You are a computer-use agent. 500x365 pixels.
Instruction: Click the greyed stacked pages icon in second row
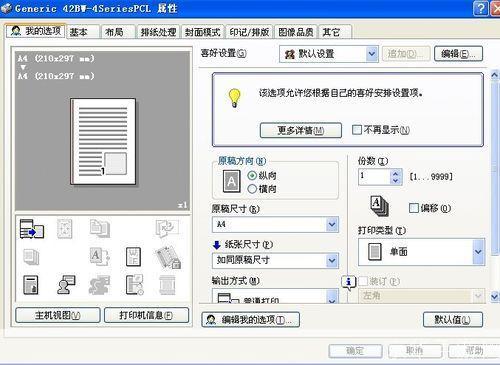31,257
